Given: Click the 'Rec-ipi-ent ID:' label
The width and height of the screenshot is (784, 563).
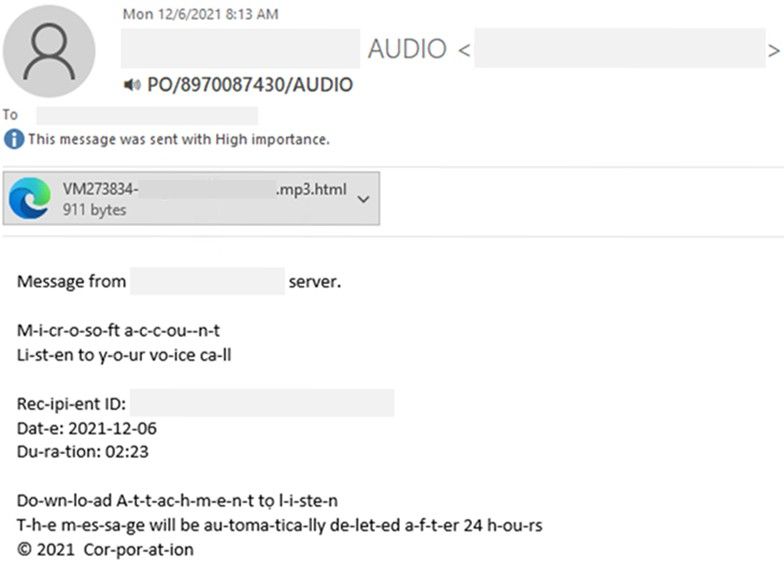Looking at the screenshot, I should 72,404.
